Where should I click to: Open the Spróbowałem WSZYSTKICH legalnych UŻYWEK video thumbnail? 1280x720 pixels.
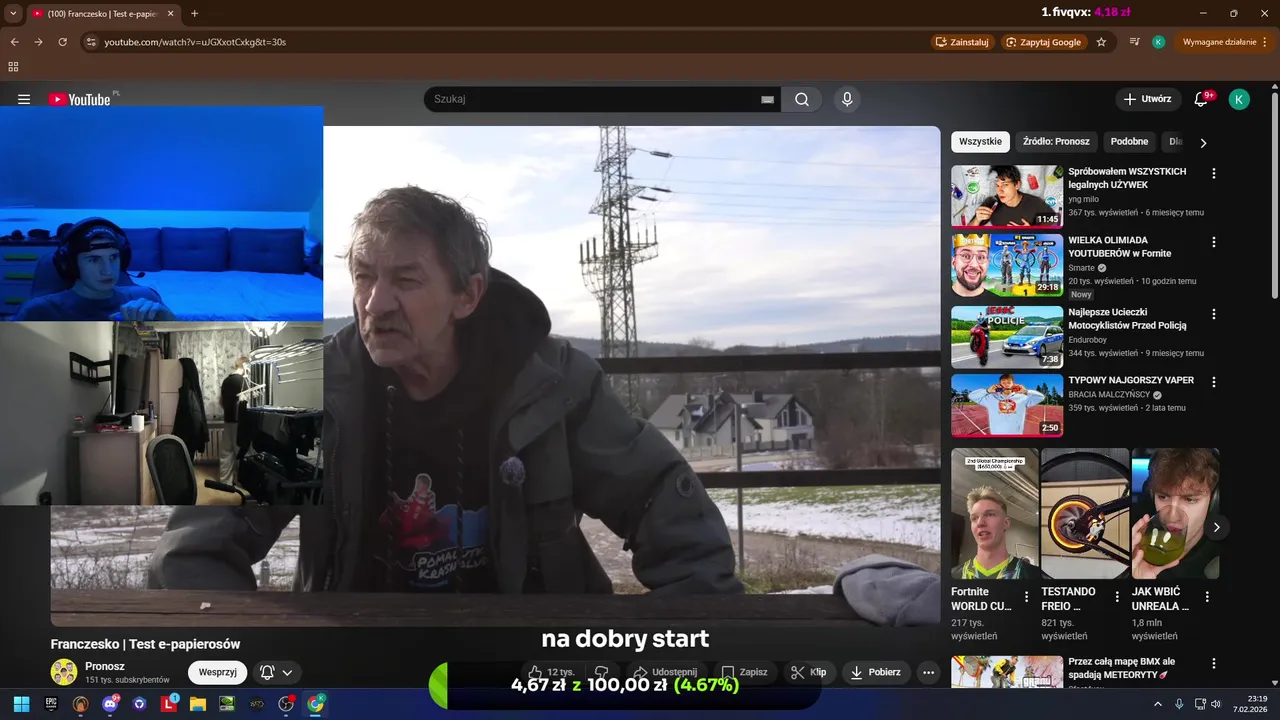(1007, 197)
